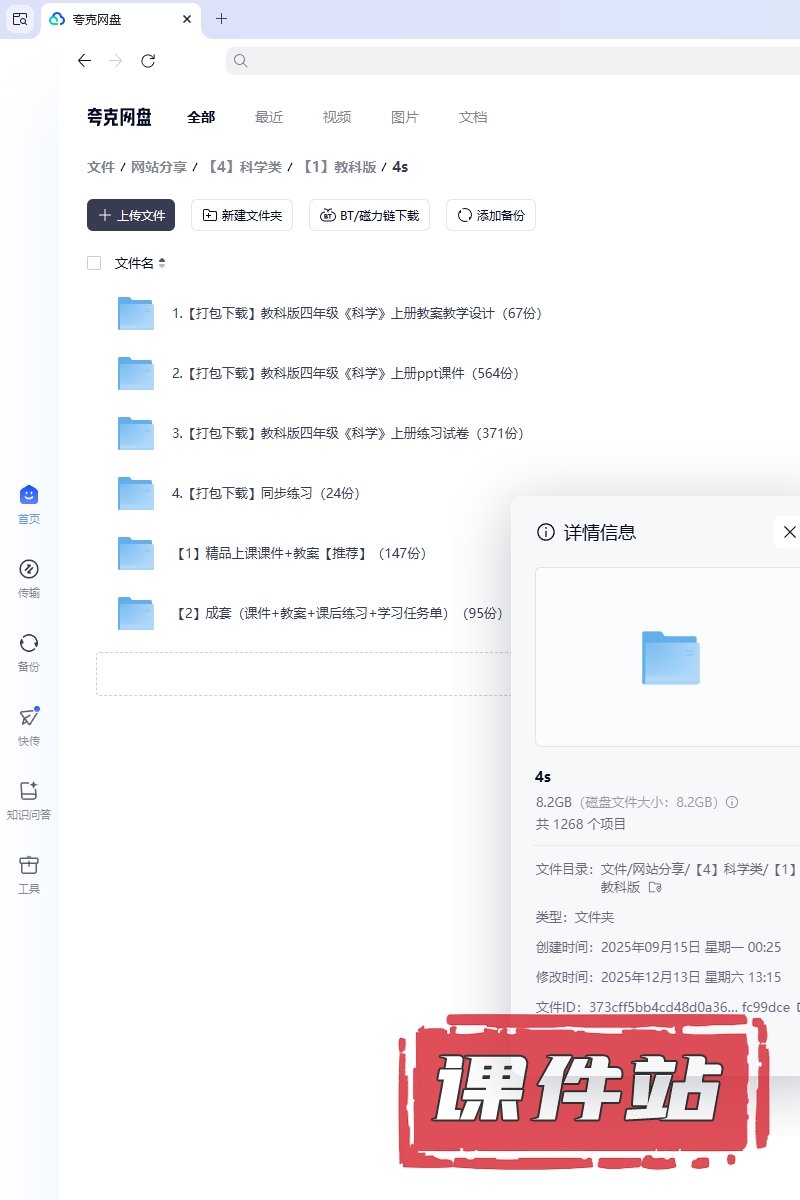
Task: Sort files by the 文件名 sort arrow
Action: 162,263
